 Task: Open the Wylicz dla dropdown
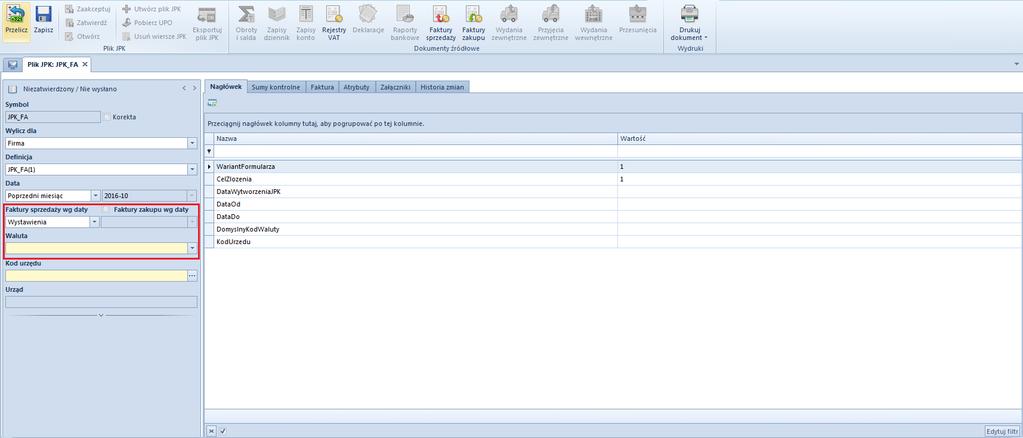pos(192,143)
